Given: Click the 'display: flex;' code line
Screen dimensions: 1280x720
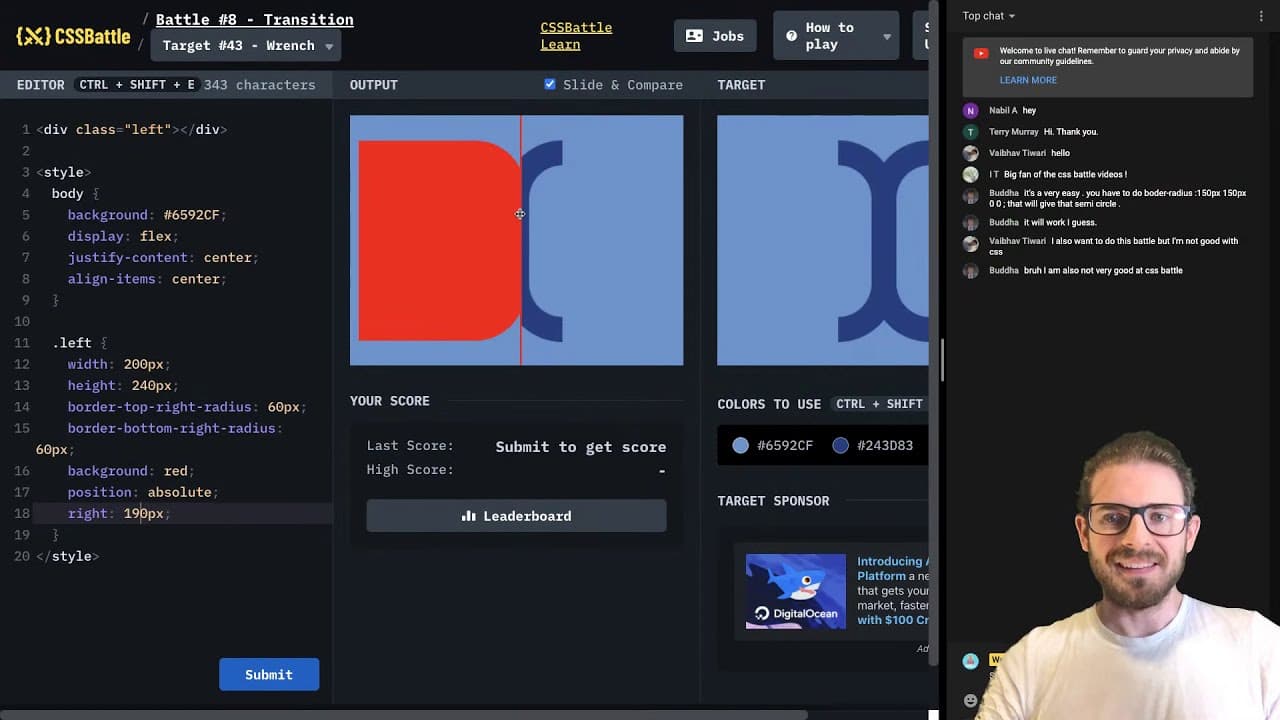Looking at the screenshot, I should tap(123, 236).
